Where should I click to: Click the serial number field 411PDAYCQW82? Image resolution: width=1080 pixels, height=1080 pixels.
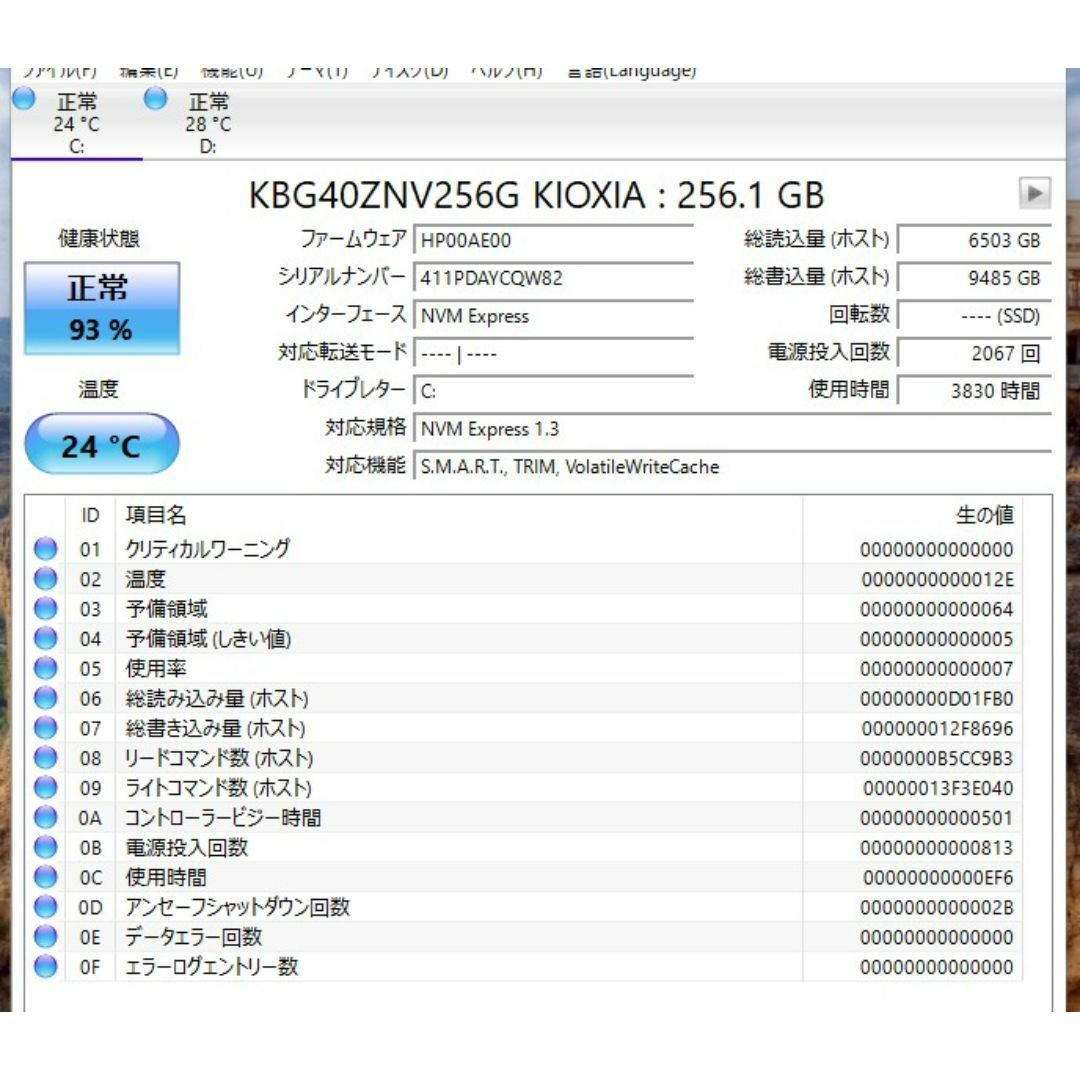click(554, 278)
